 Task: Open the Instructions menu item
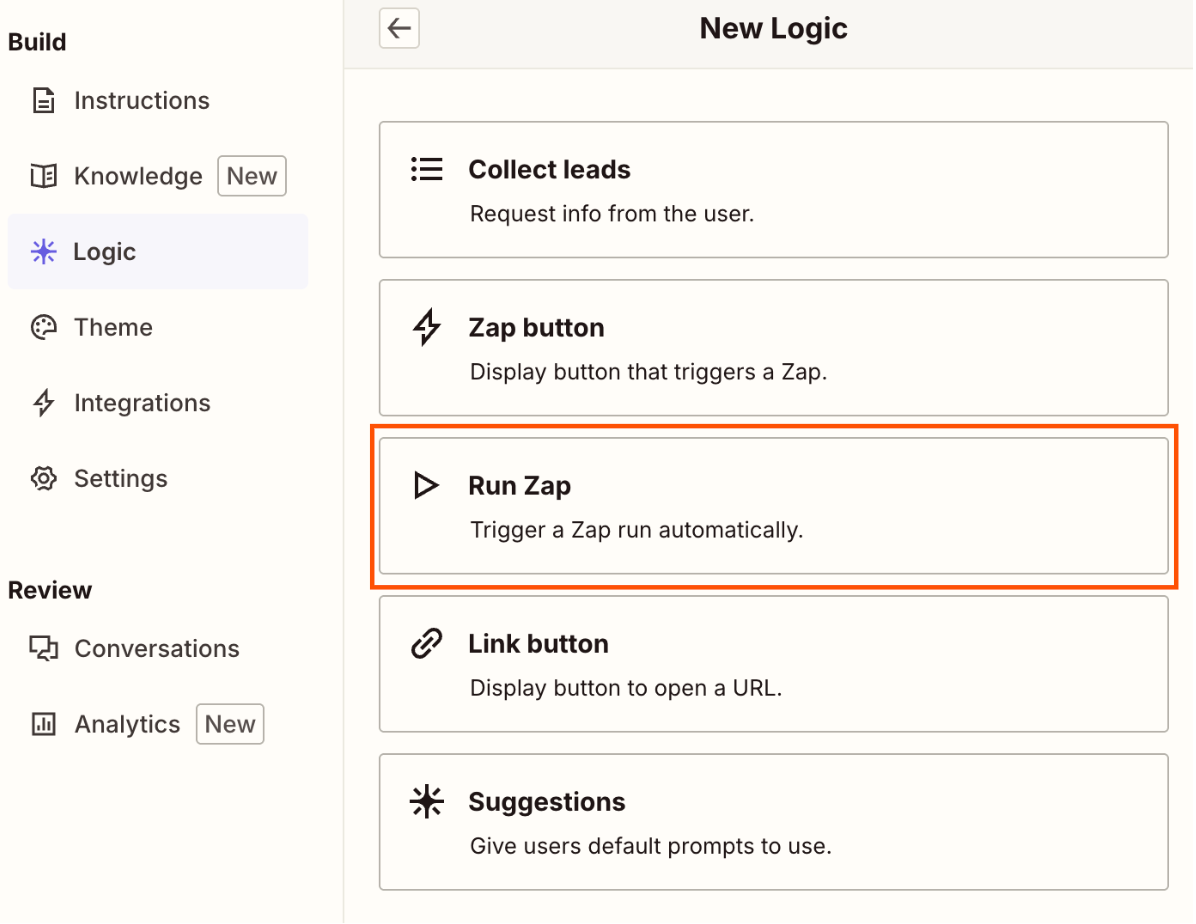141,101
